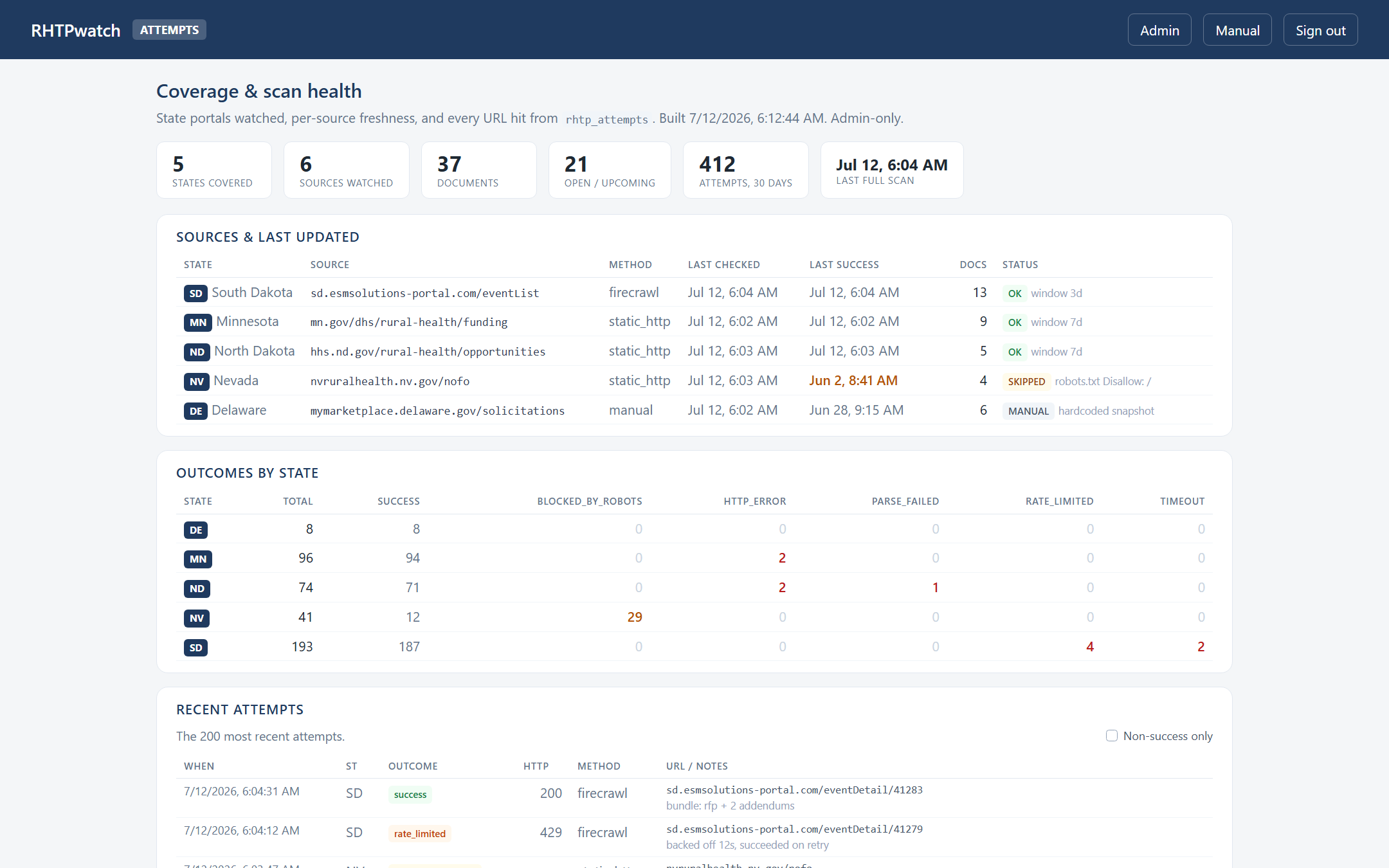
Task: Click the BLOCKED_BY_ROBOTS column header
Action: 590,502
